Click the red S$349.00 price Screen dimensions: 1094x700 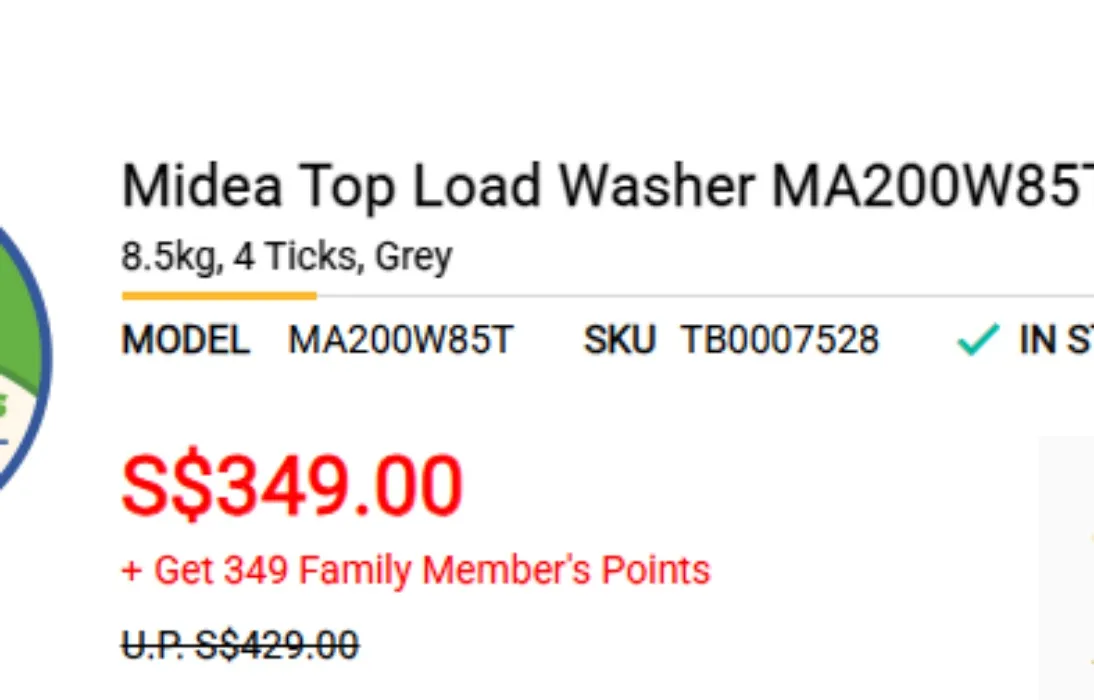pyautogui.click(x=292, y=484)
